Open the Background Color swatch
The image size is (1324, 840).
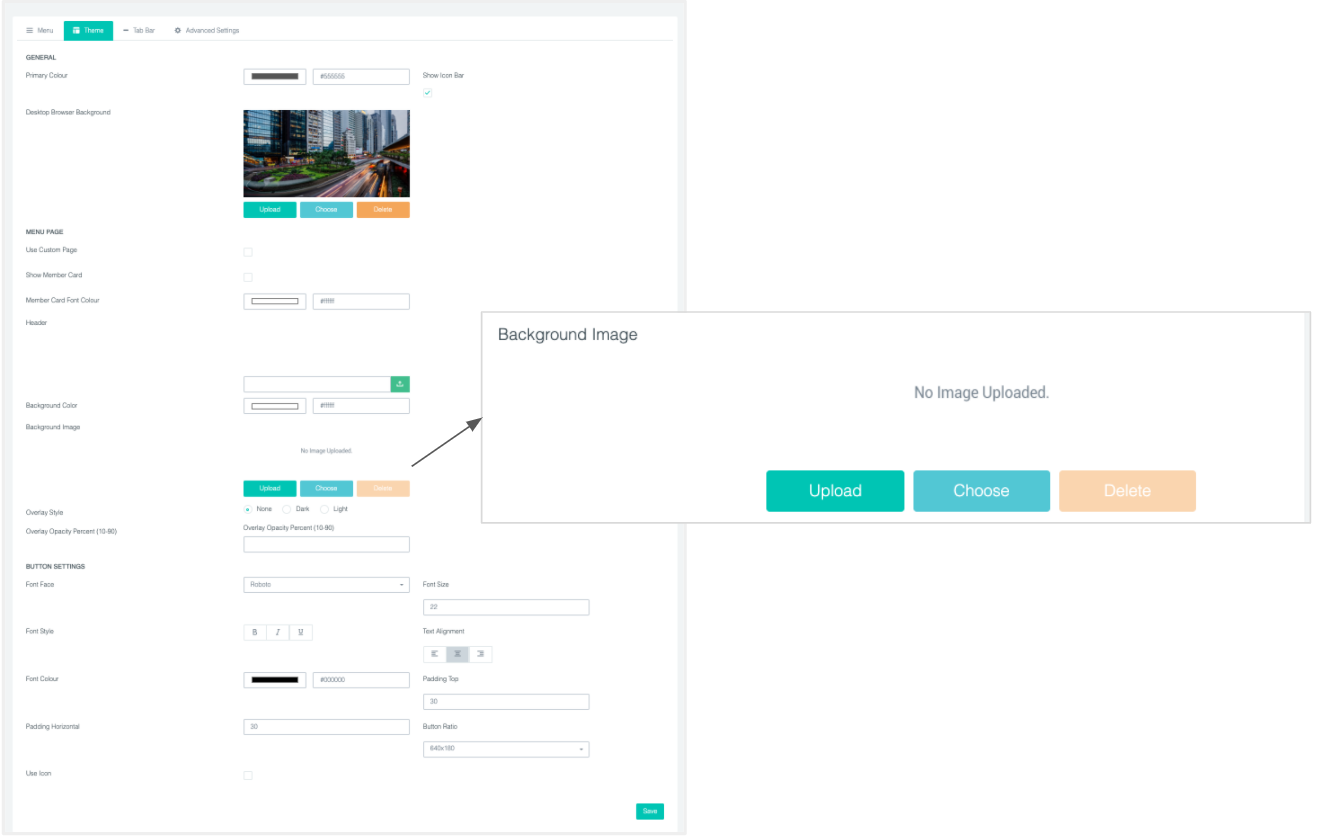click(x=275, y=406)
